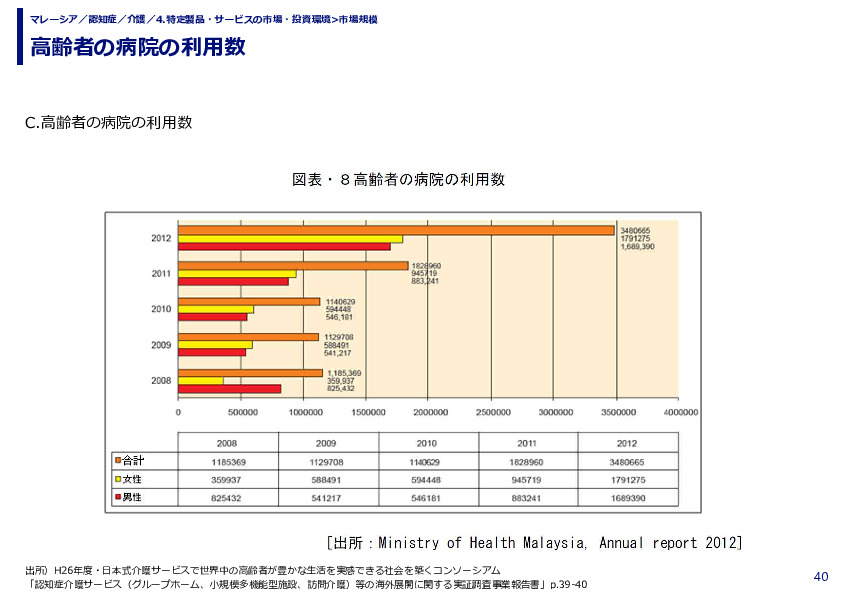This screenshot has width=842, height=595.
Task: Click the orange total bar for 2012
Action: click(396, 230)
